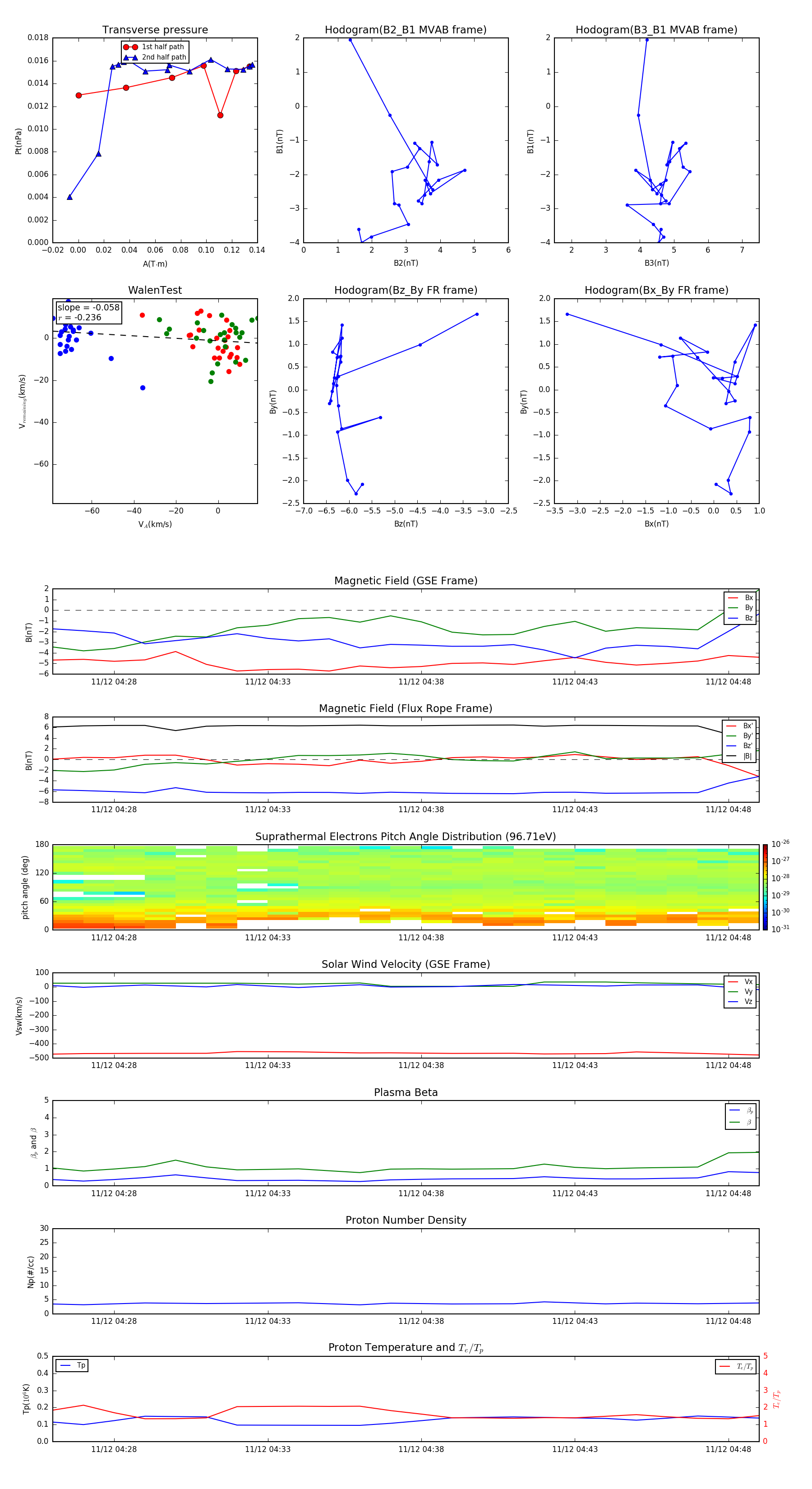Click the 'Vx' entry in velocity legend

[x=741, y=982]
